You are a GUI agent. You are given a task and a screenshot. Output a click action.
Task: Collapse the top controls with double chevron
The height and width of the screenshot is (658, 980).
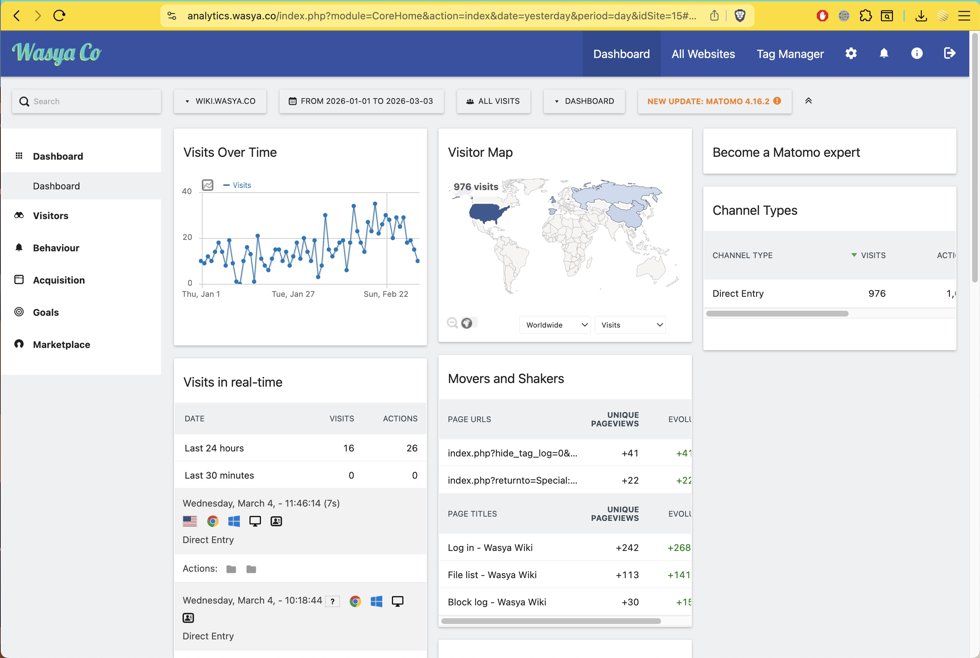[808, 101]
